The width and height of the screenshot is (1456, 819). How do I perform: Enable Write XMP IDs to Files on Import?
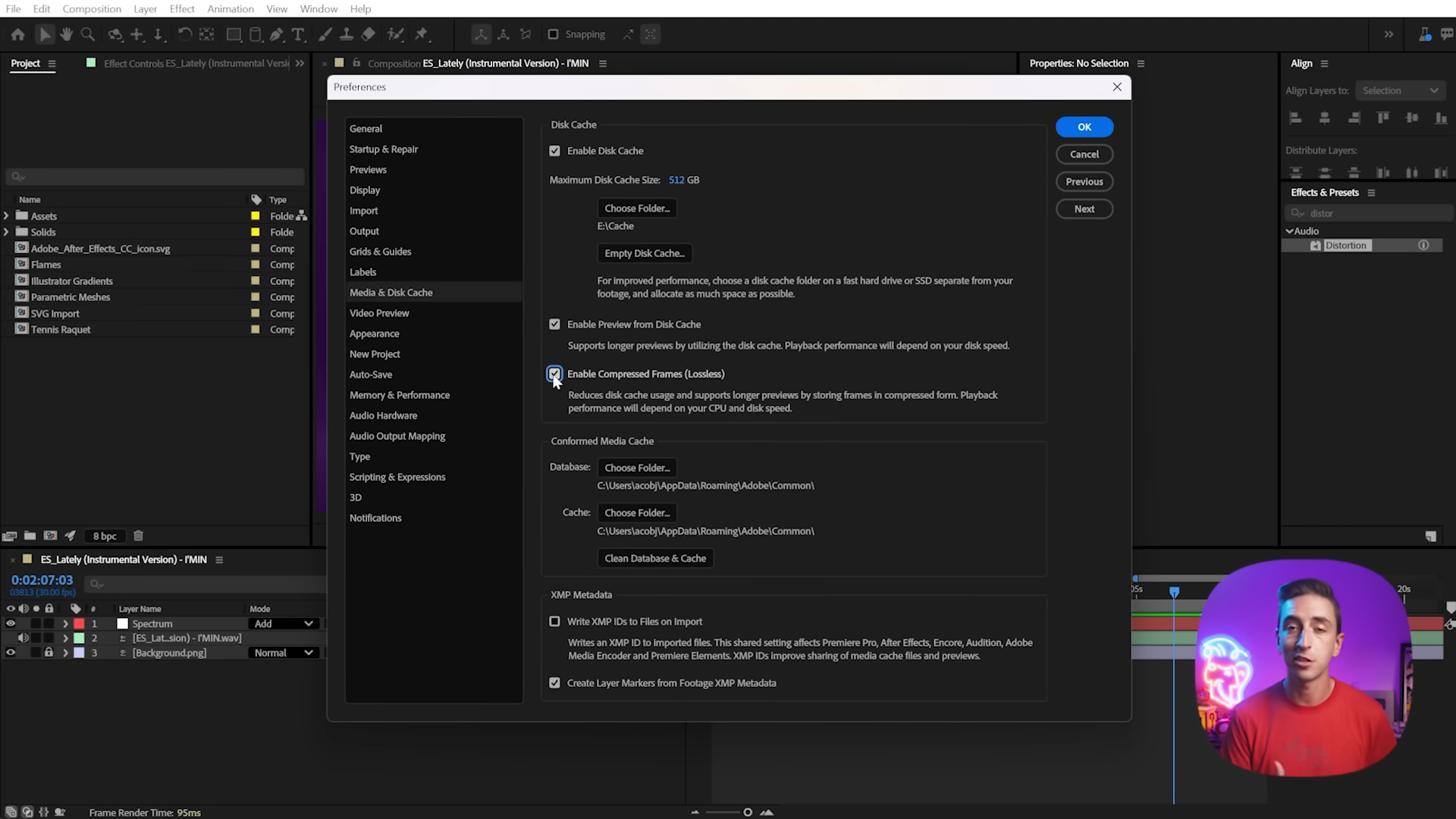[x=555, y=622]
